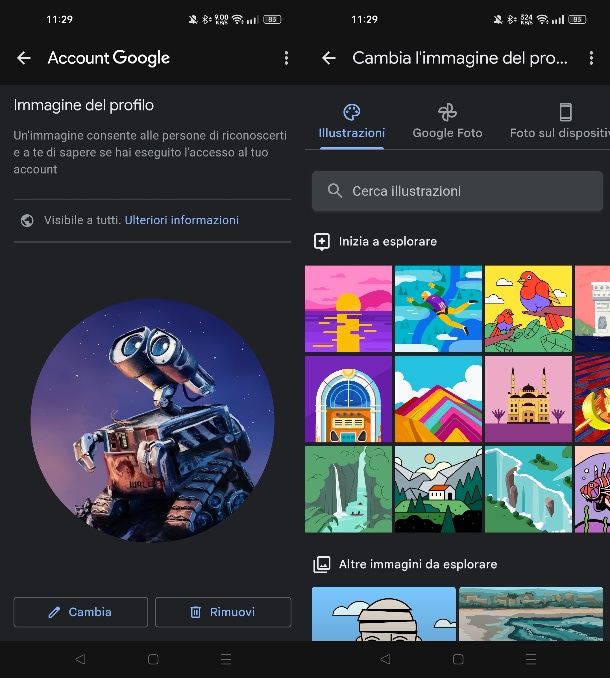Viewport: 610px width, 678px height.
Task: Tap the search magnifier icon
Action: pyautogui.click(x=335, y=191)
